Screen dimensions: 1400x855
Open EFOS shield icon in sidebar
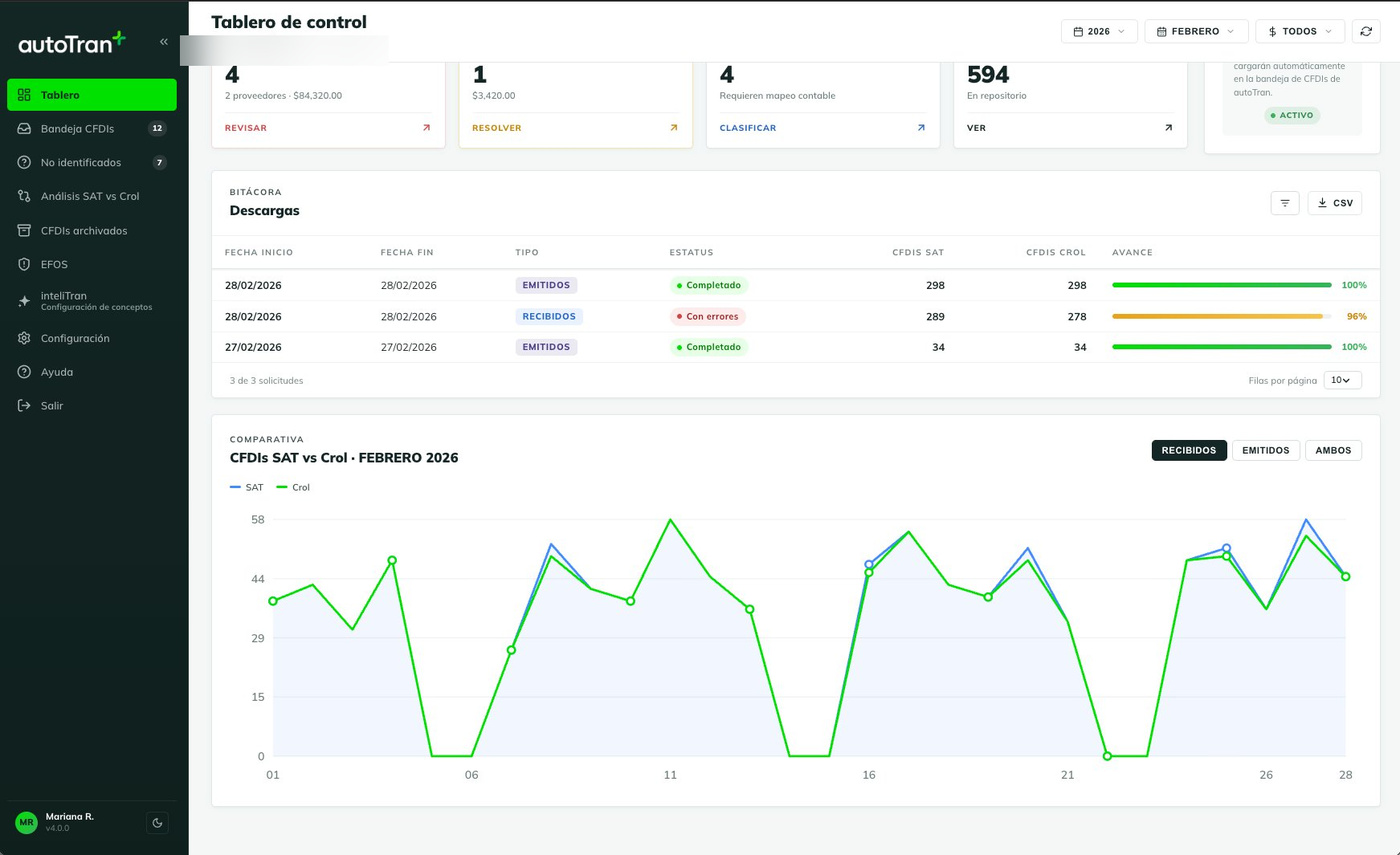tap(24, 264)
